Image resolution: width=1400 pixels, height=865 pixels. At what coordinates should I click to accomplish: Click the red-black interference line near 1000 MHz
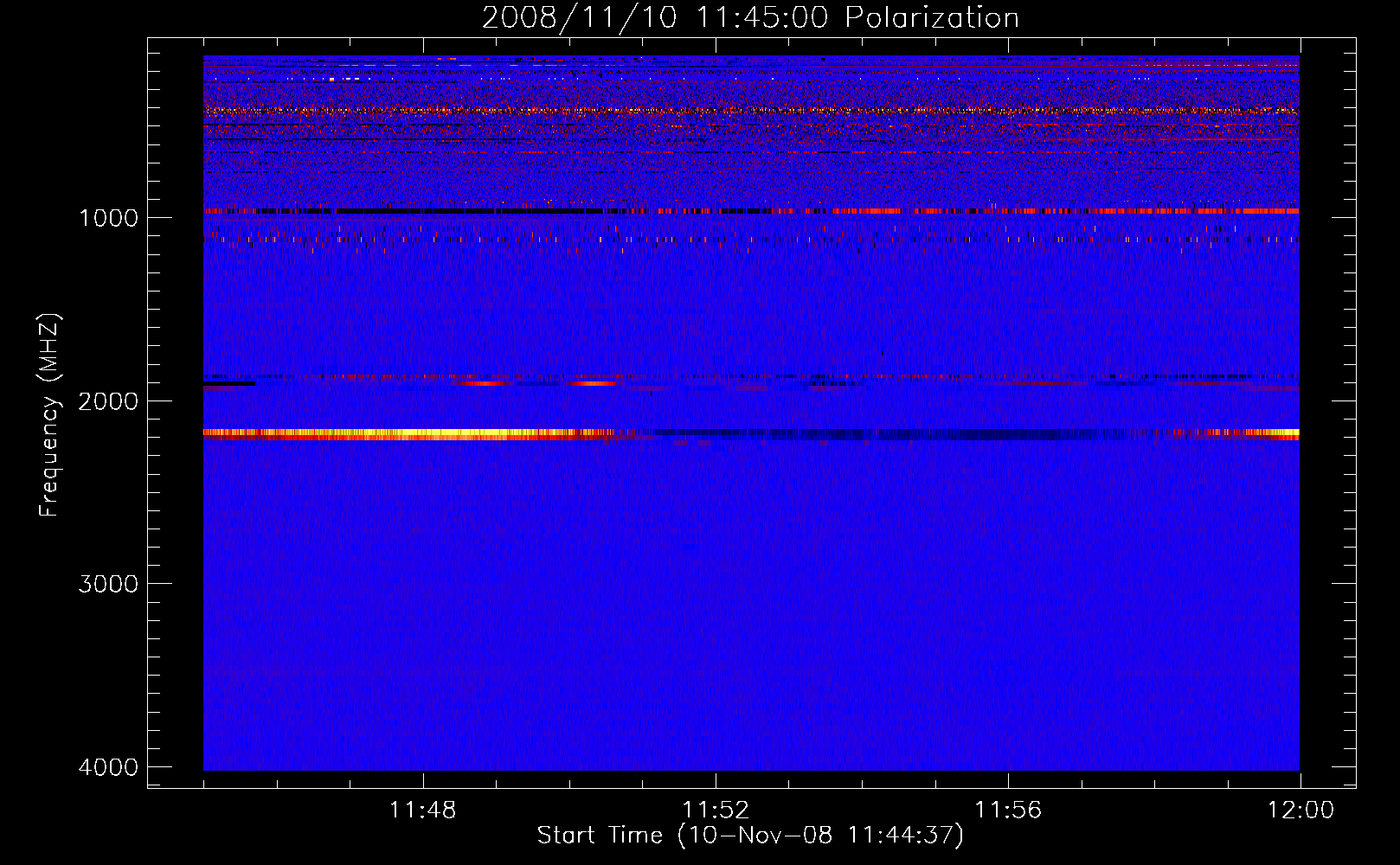[751, 211]
